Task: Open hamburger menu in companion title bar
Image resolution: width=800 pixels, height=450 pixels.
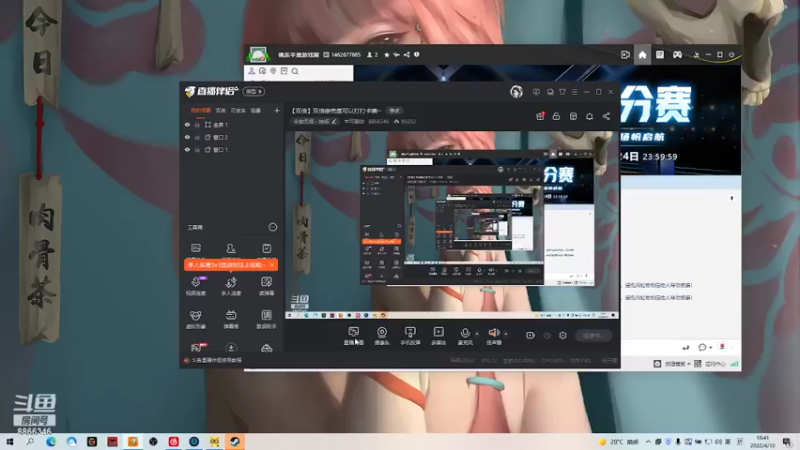Action: tap(574, 92)
